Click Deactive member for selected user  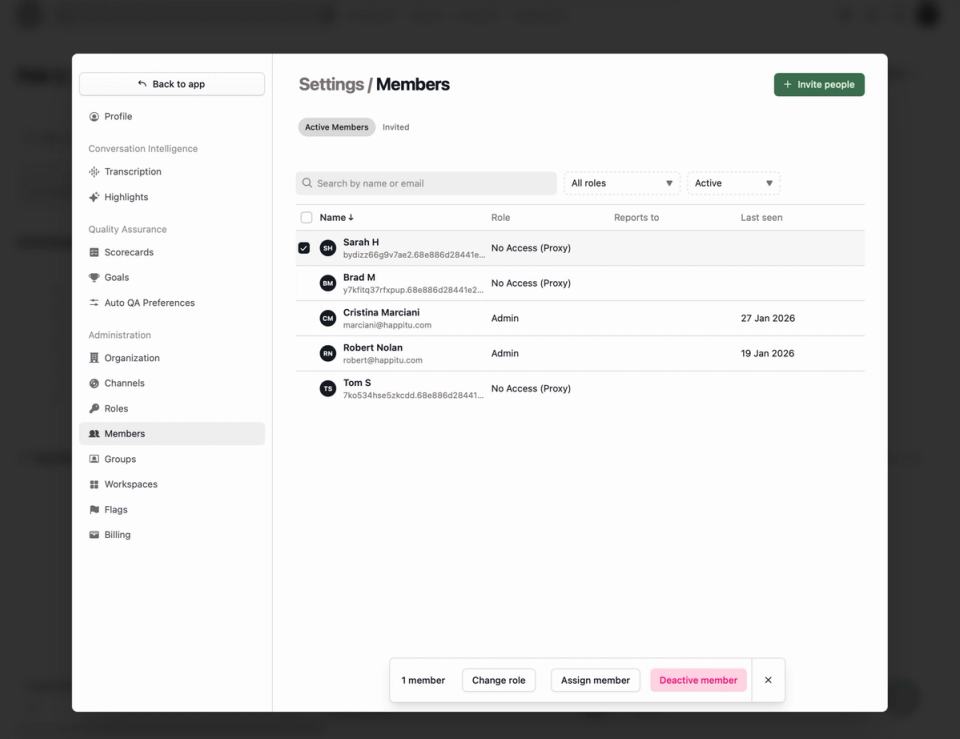698,680
